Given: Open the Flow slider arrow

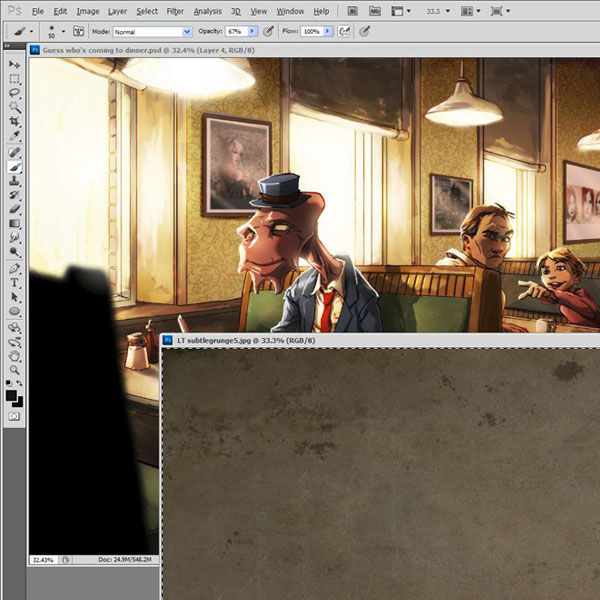Looking at the screenshot, I should tap(328, 31).
